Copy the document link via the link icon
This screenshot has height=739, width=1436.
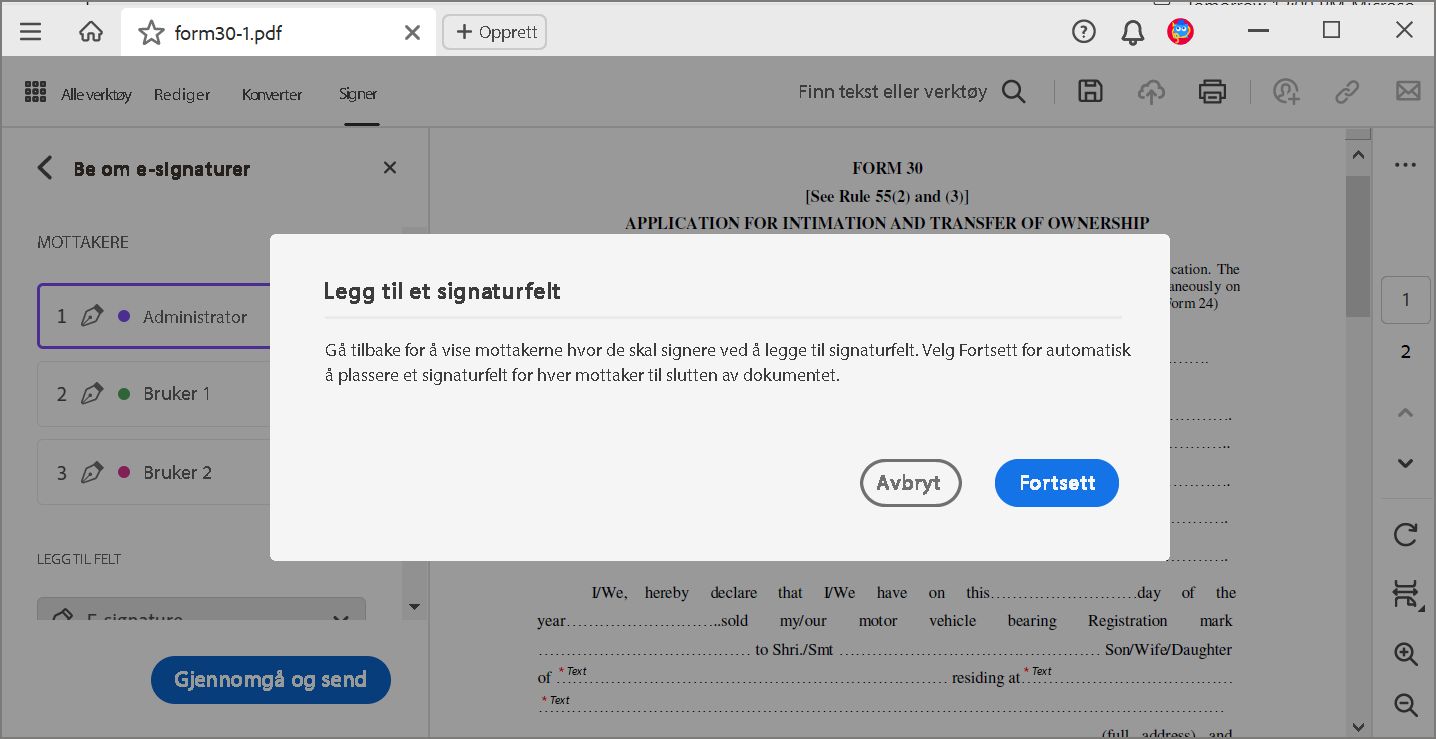click(x=1346, y=91)
